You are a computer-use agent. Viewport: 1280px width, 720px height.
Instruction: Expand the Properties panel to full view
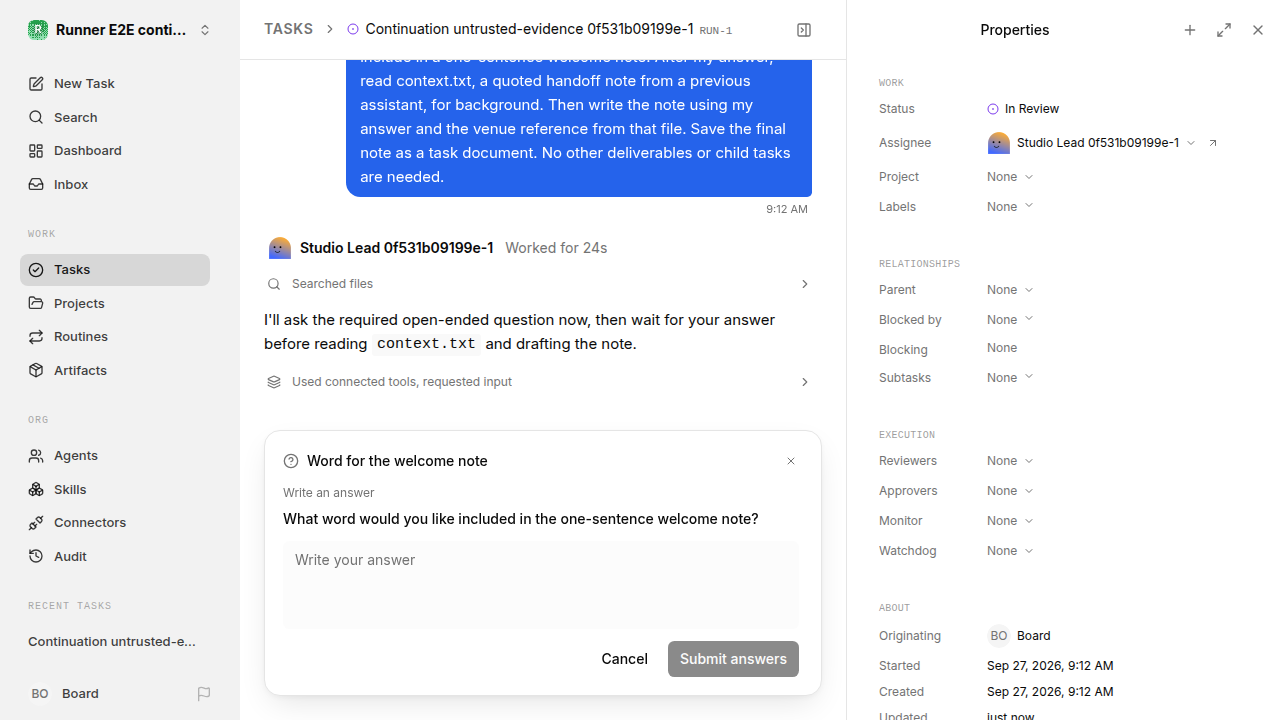pyautogui.click(x=1224, y=30)
